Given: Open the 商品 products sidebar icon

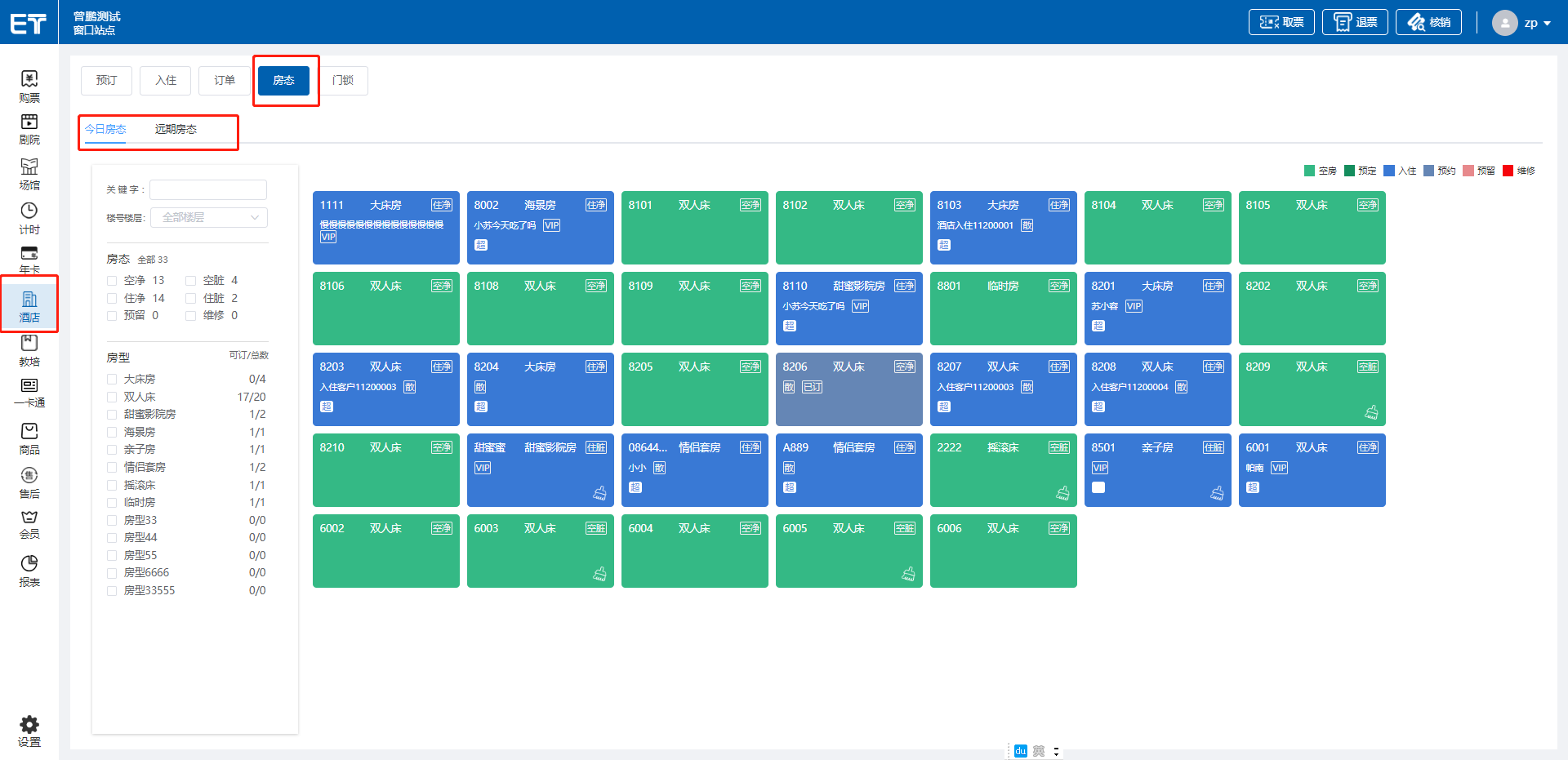Looking at the screenshot, I should (x=29, y=438).
